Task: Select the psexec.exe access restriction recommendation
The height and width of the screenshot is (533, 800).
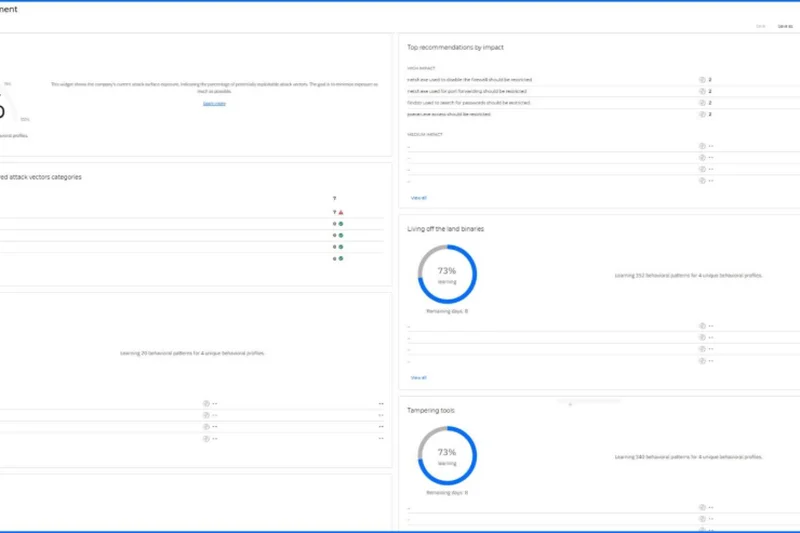Action: tap(459, 114)
